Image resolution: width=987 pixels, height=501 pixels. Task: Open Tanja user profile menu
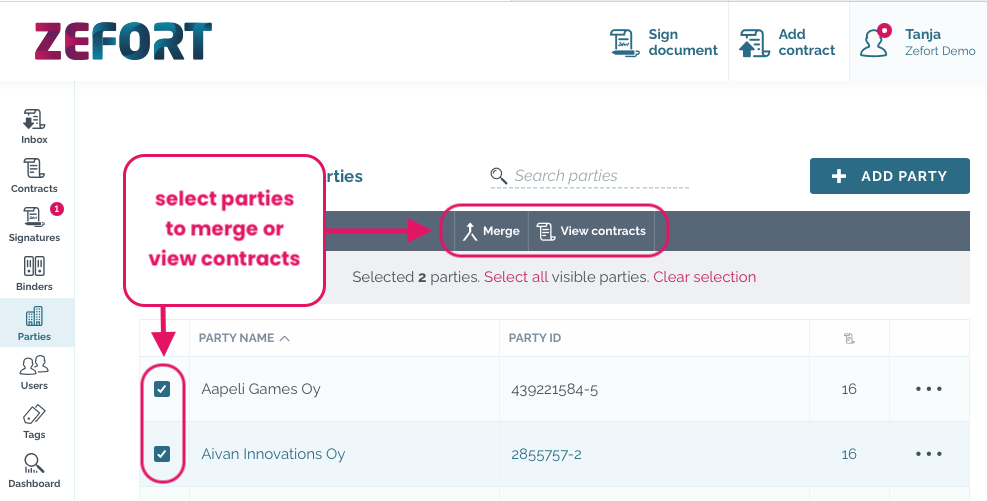(x=918, y=42)
